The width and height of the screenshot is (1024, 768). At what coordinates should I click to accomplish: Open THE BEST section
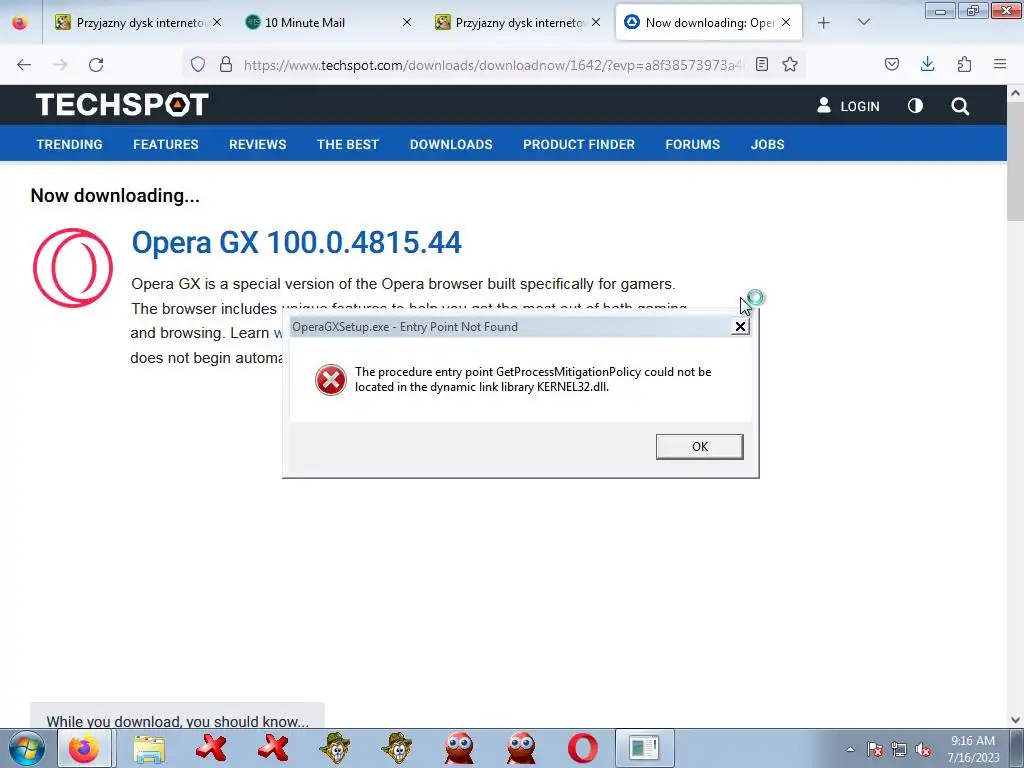click(348, 144)
